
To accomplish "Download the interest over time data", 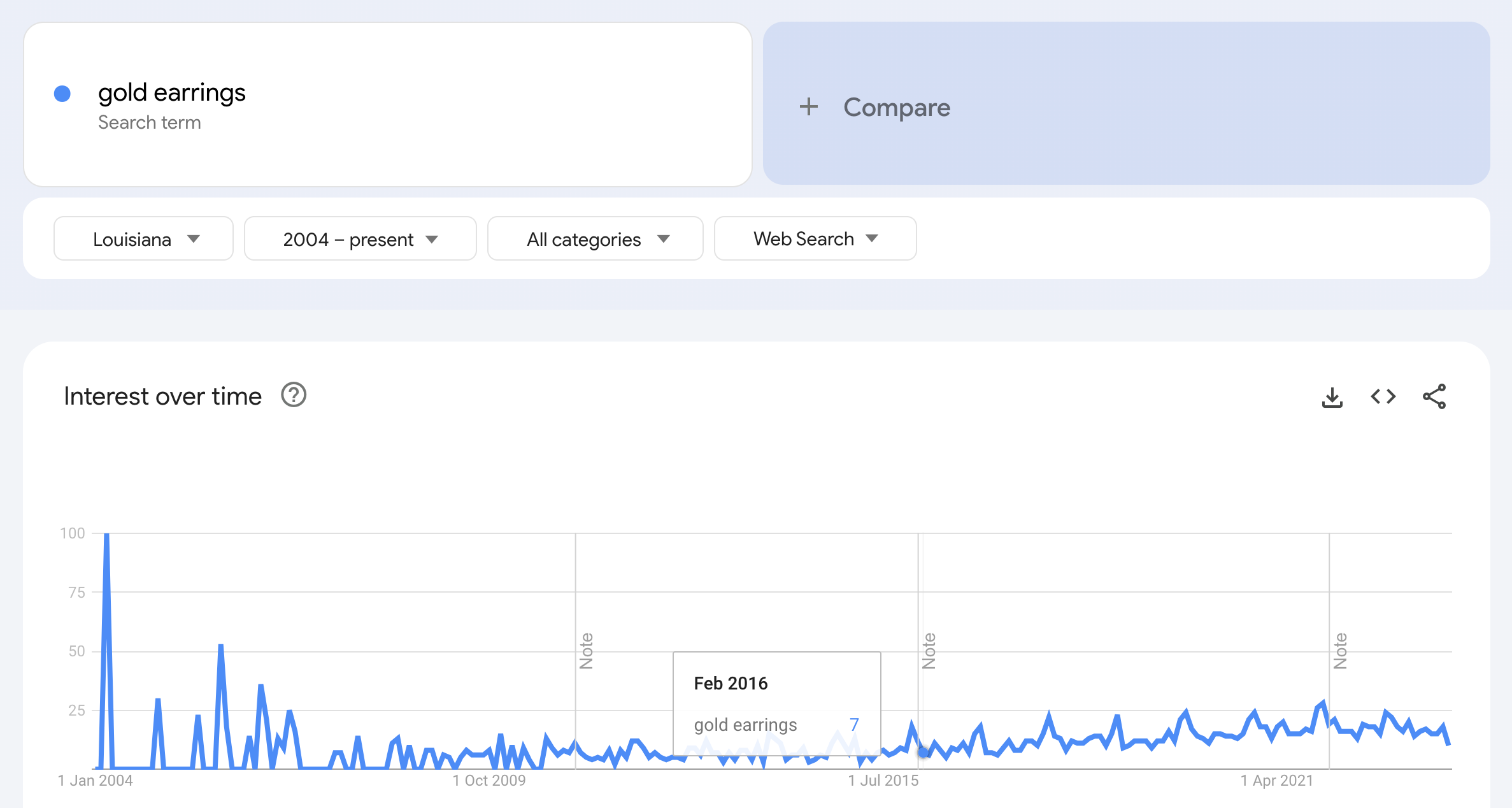I will pyautogui.click(x=1332, y=397).
